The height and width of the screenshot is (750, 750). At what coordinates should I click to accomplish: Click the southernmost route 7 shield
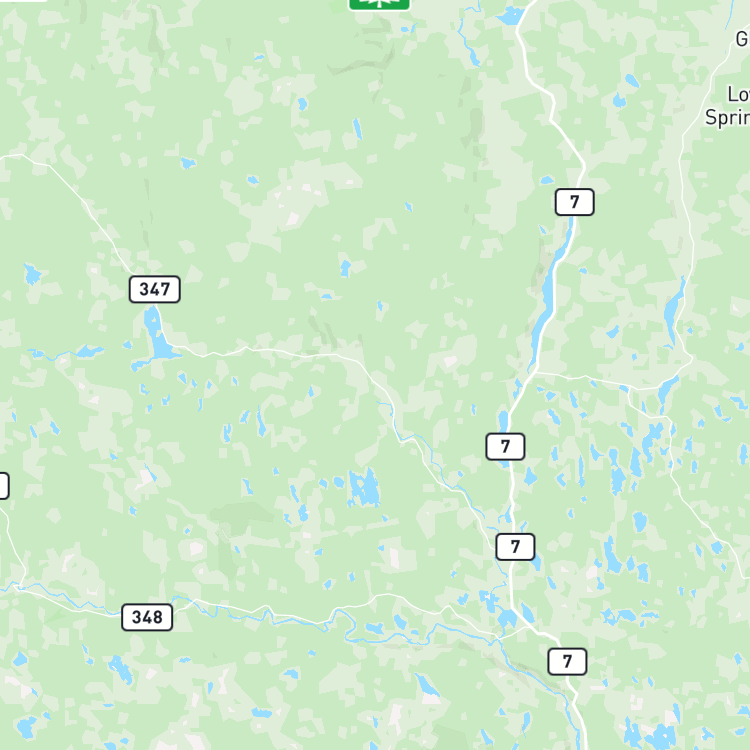(567, 662)
